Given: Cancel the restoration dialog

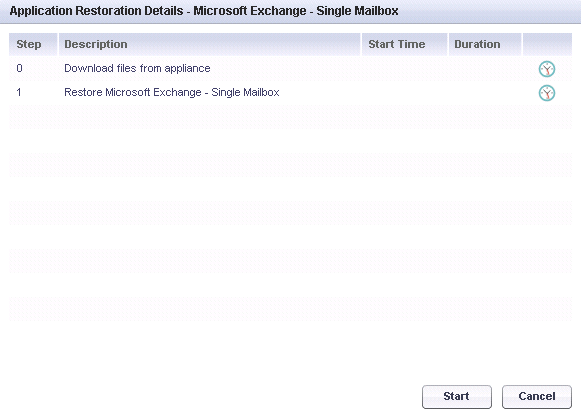Looking at the screenshot, I should pos(537,397).
